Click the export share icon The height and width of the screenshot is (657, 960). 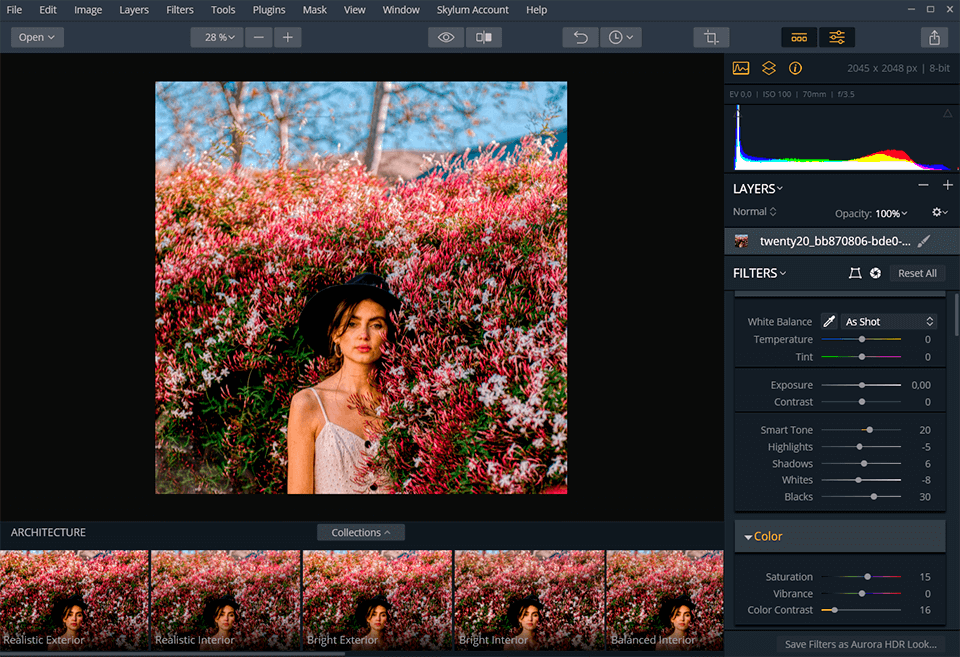tap(934, 37)
